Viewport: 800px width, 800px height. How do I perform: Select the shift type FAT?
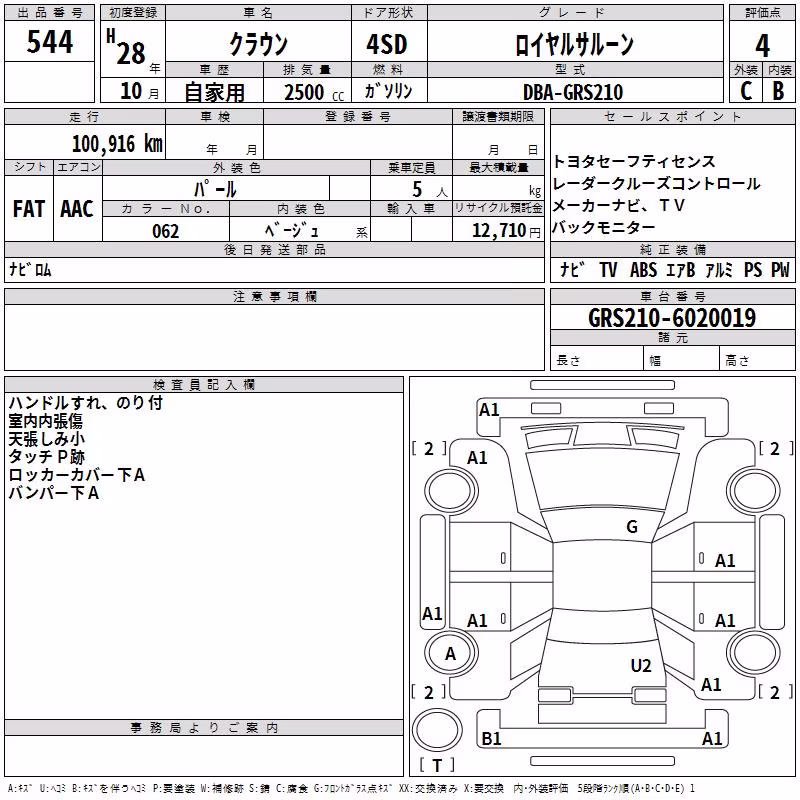pos(29,209)
